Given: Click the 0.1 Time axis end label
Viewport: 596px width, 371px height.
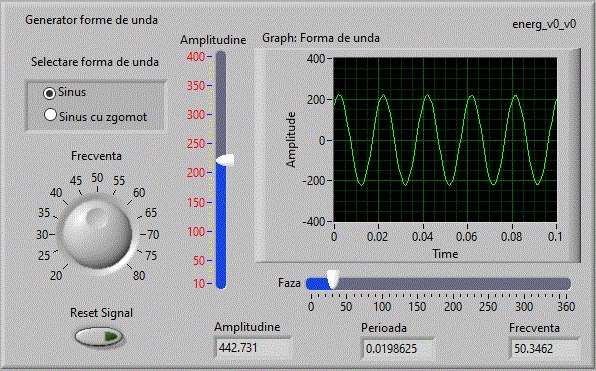Looking at the screenshot, I should [x=555, y=237].
